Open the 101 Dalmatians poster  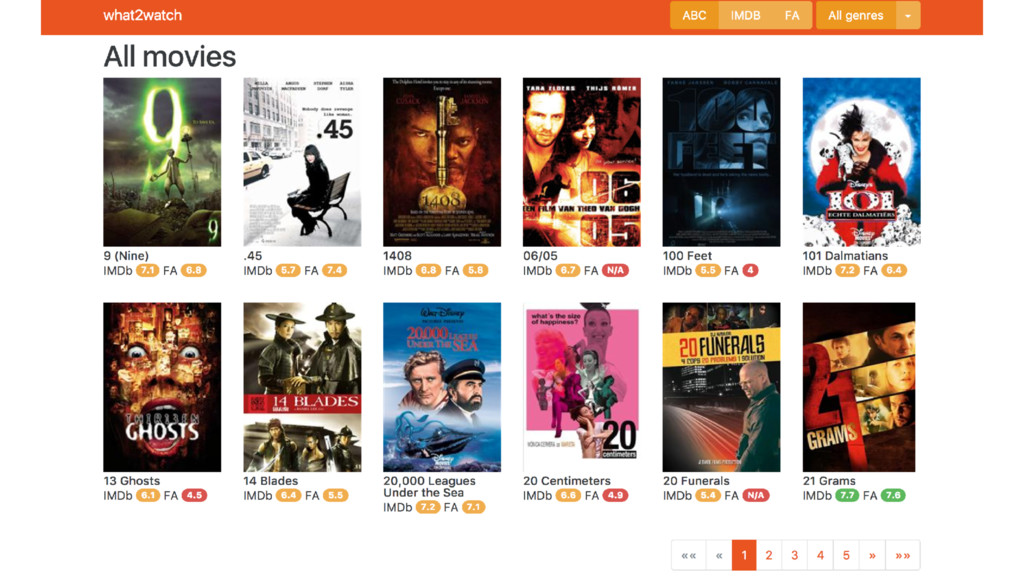[861, 162]
